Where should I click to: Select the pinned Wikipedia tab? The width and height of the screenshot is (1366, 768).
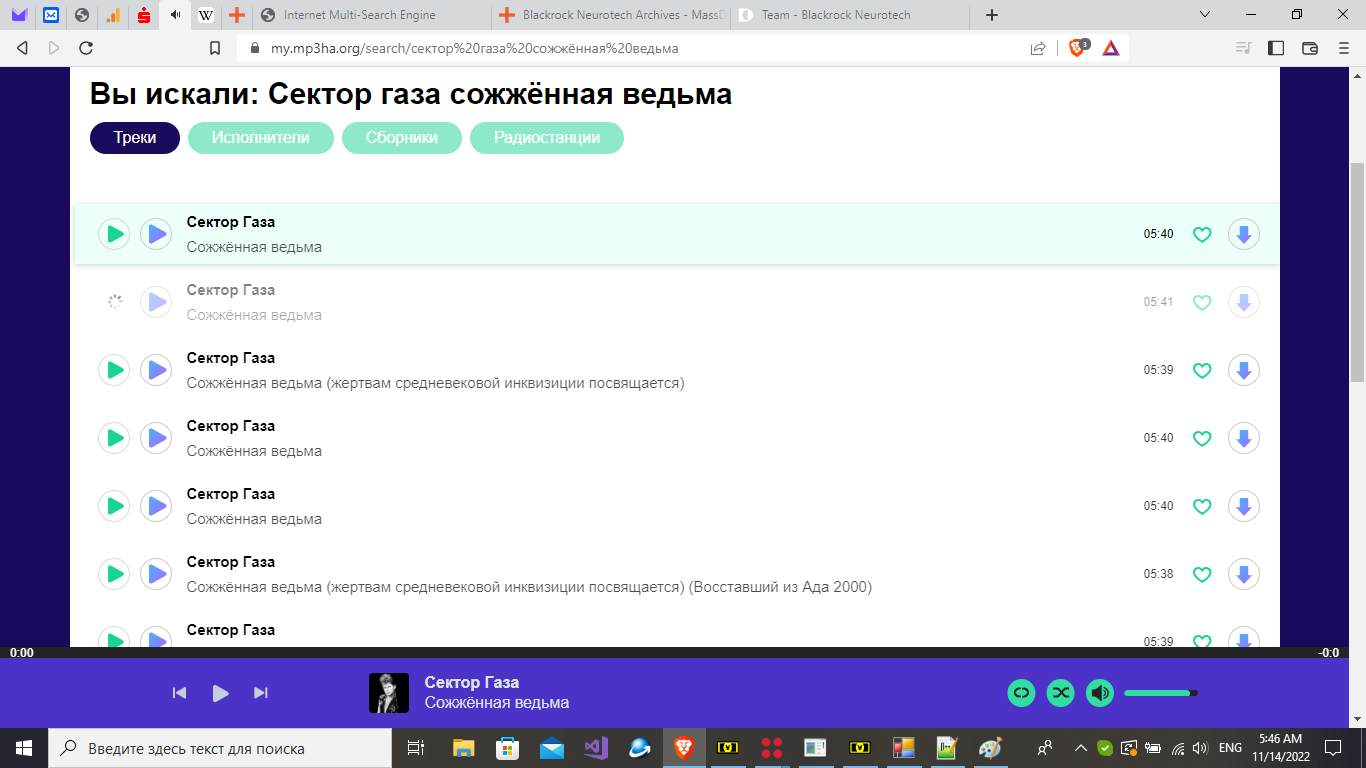pyautogui.click(x=206, y=15)
